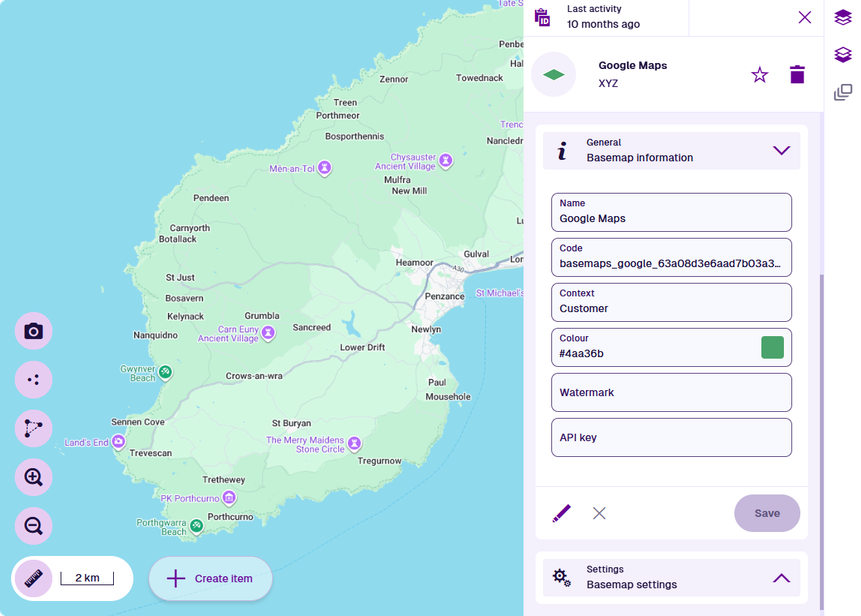
Task: Zoom out of the map
Action: pyautogui.click(x=33, y=526)
